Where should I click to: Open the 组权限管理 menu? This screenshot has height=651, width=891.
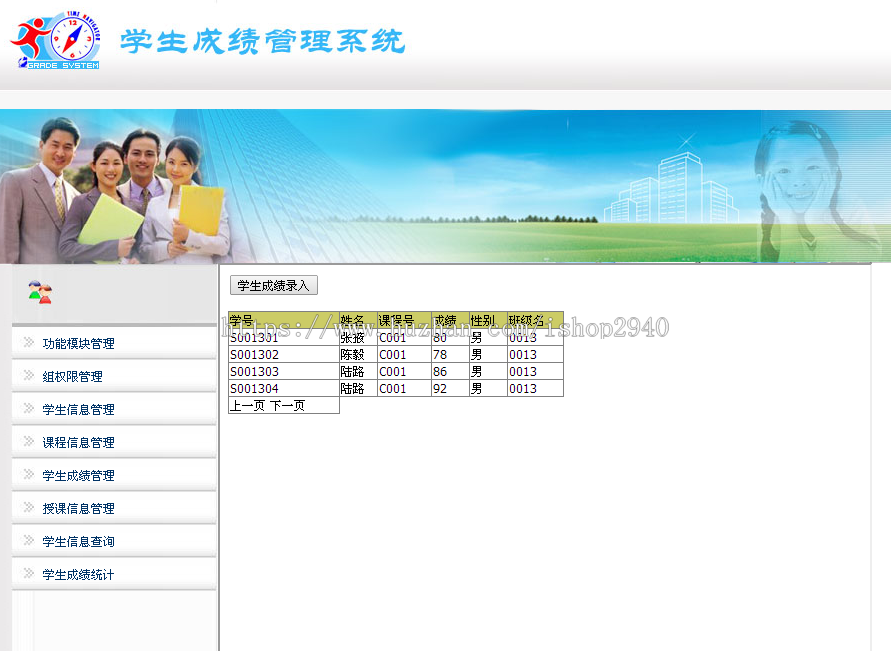click(x=72, y=377)
